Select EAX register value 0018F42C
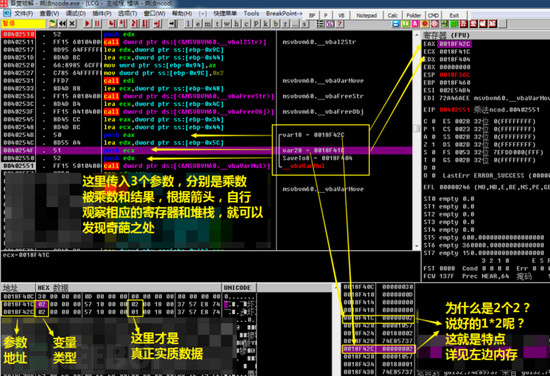This screenshot has height=376, width=550. tap(455, 44)
